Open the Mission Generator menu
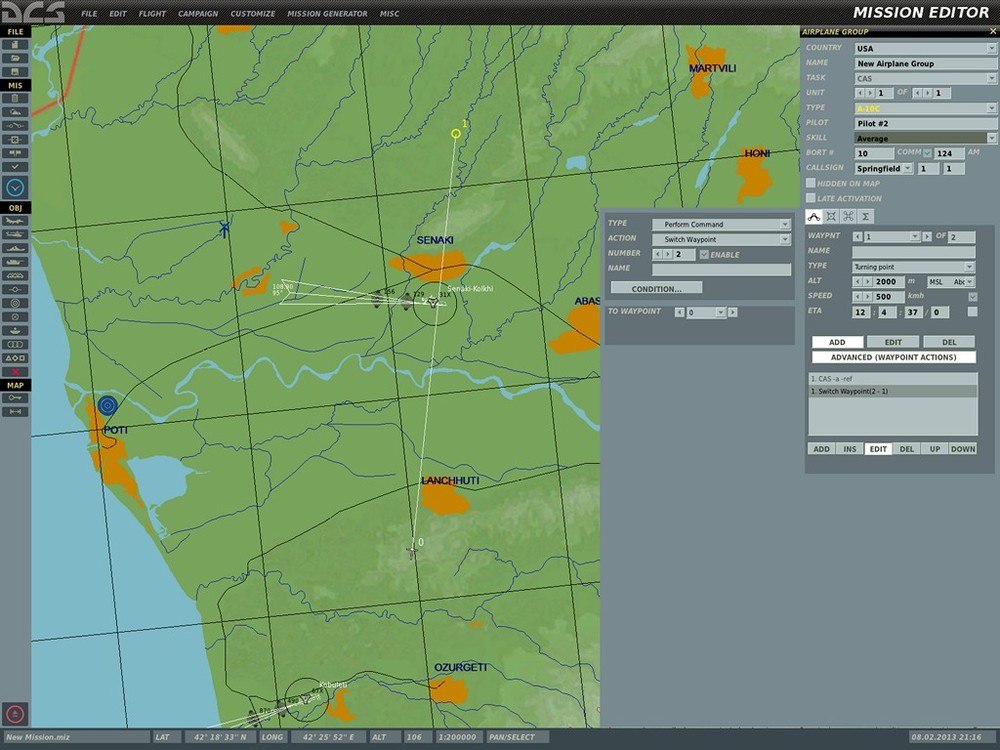 tap(327, 14)
